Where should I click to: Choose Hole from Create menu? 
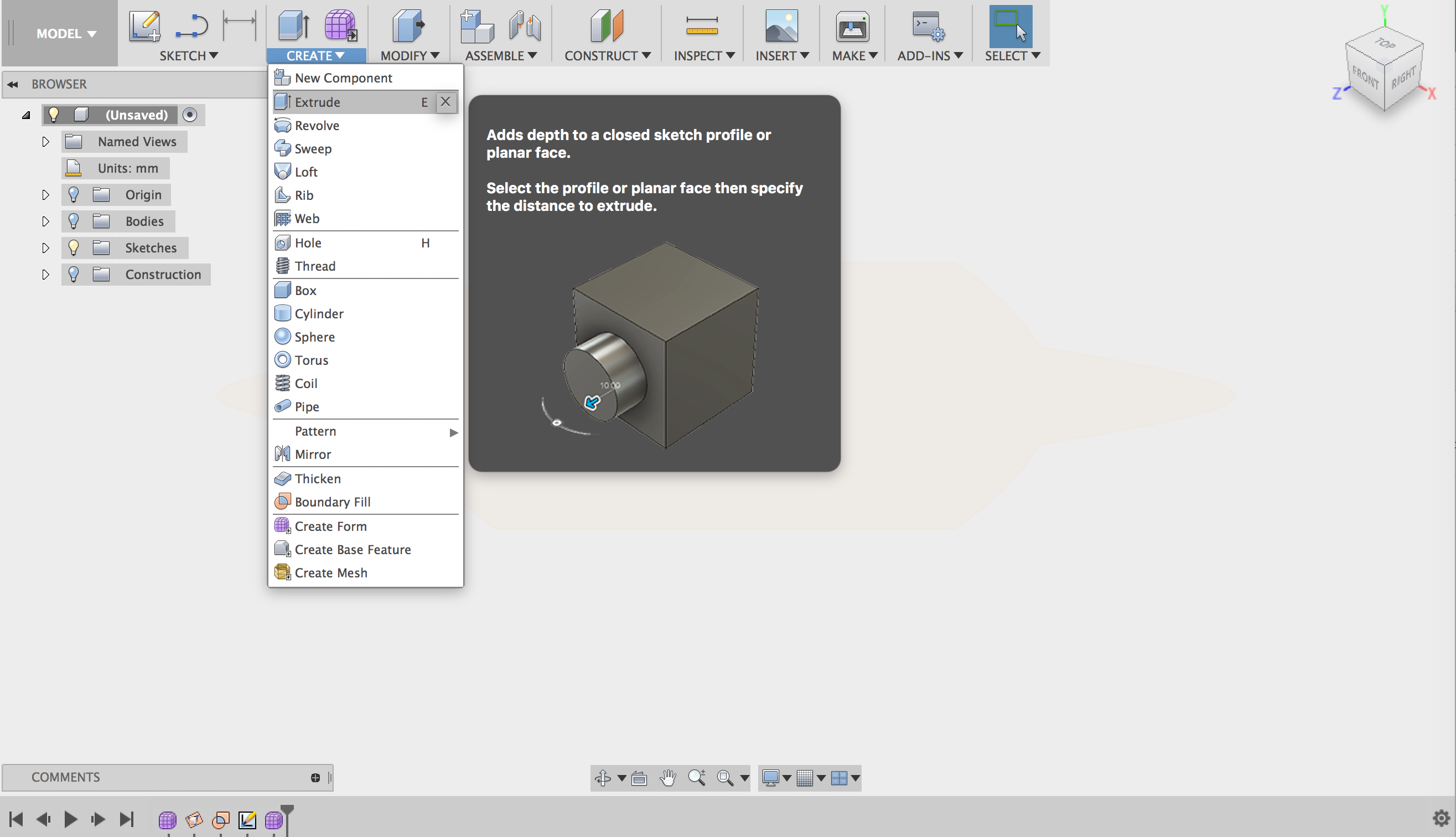coord(365,242)
